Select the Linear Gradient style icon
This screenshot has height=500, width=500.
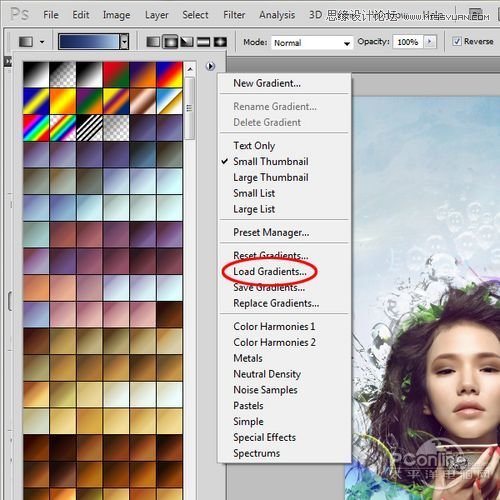(x=153, y=42)
